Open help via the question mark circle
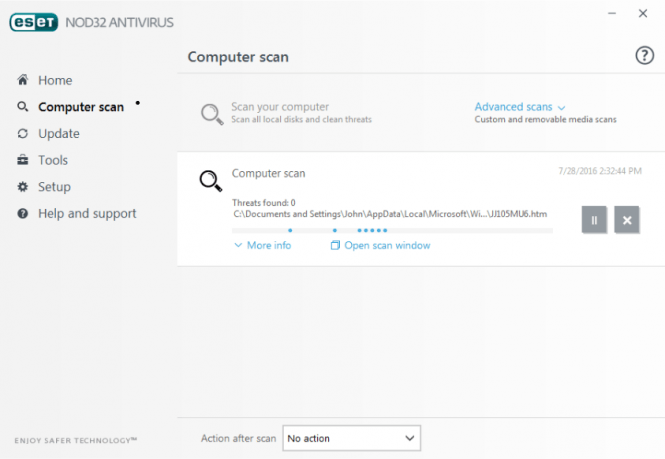Viewport: 665px width, 459px height. [644, 55]
